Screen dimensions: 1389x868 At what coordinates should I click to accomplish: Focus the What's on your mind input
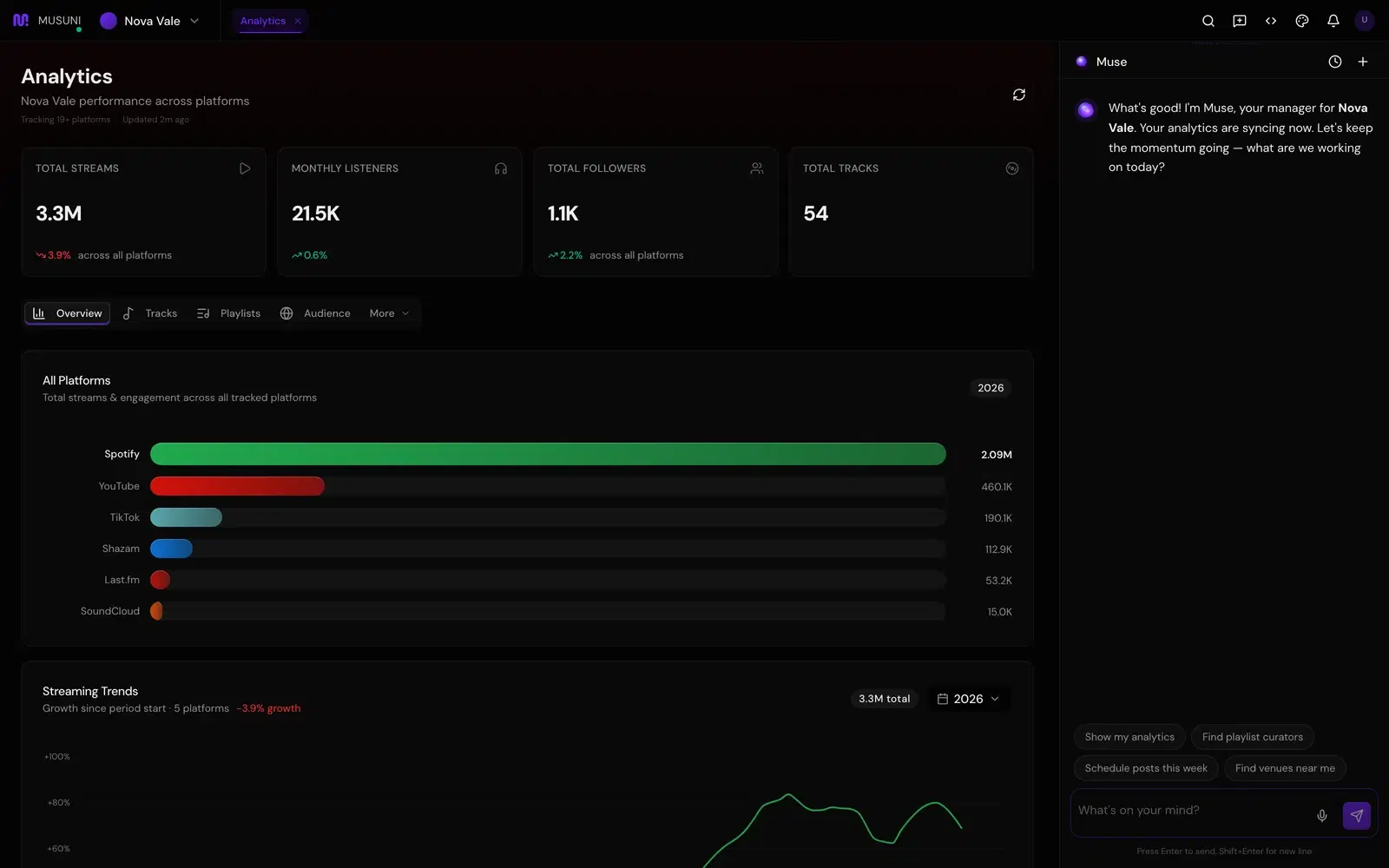[x=1191, y=811]
